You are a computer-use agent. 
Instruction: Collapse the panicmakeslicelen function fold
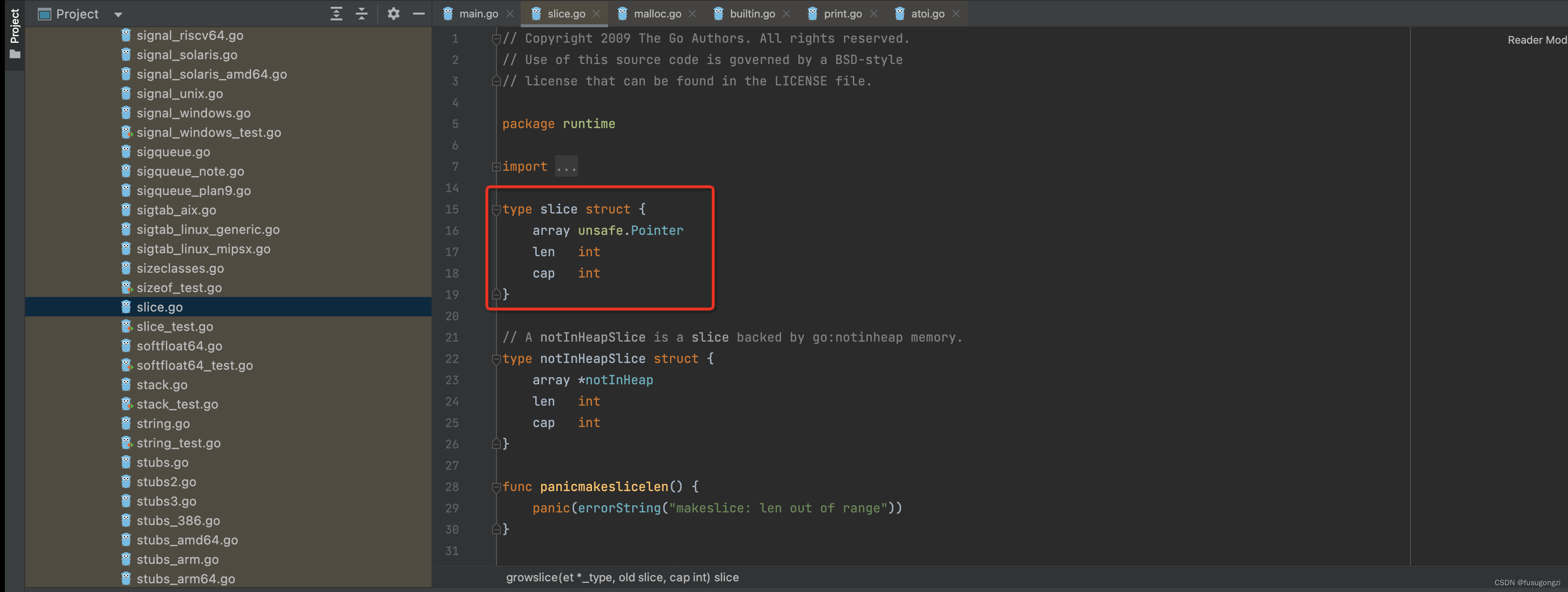tap(496, 487)
